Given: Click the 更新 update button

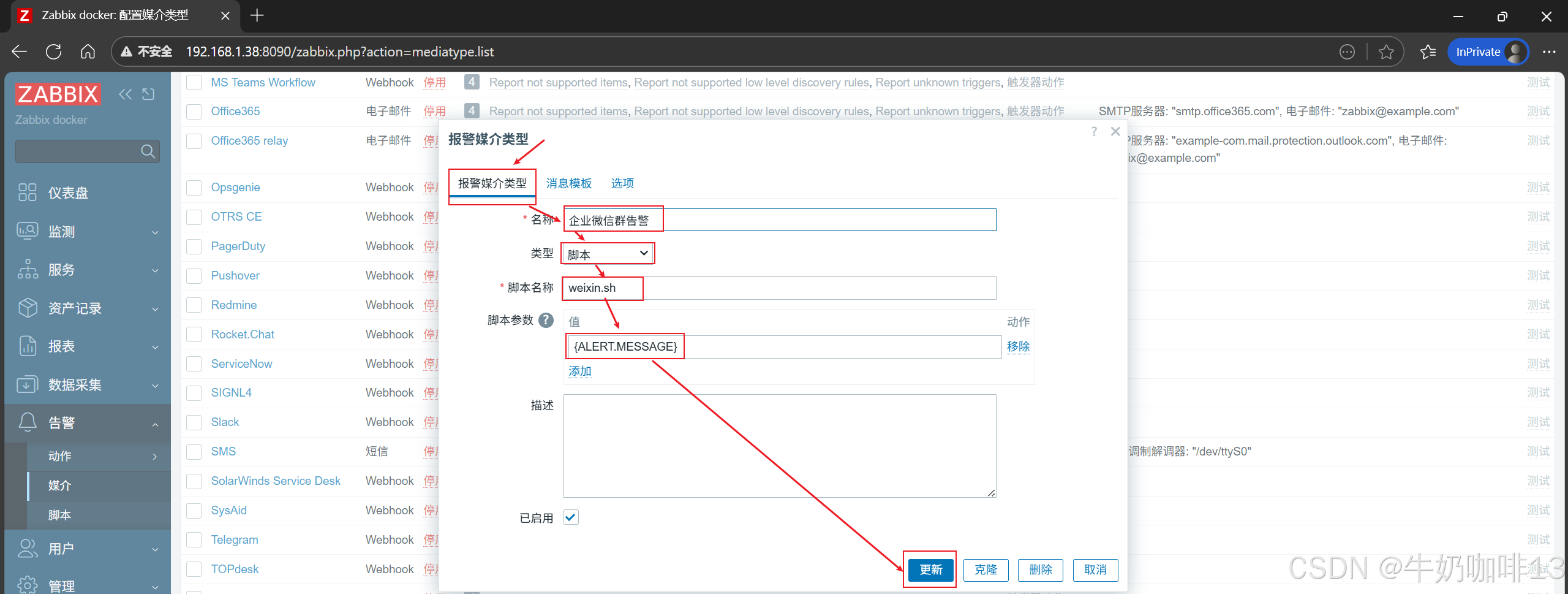Looking at the screenshot, I should [x=930, y=570].
